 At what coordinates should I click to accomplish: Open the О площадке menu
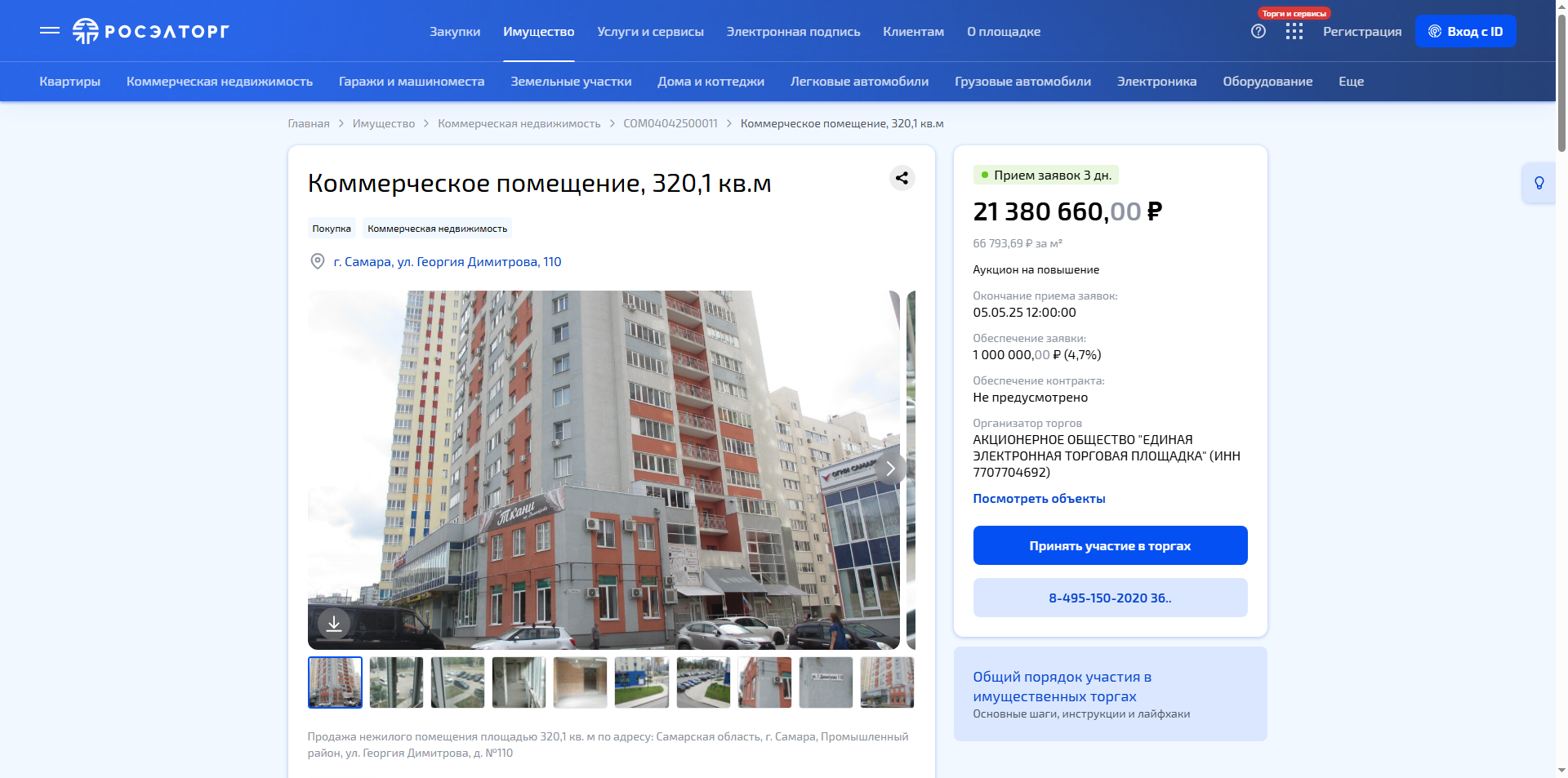[1004, 32]
